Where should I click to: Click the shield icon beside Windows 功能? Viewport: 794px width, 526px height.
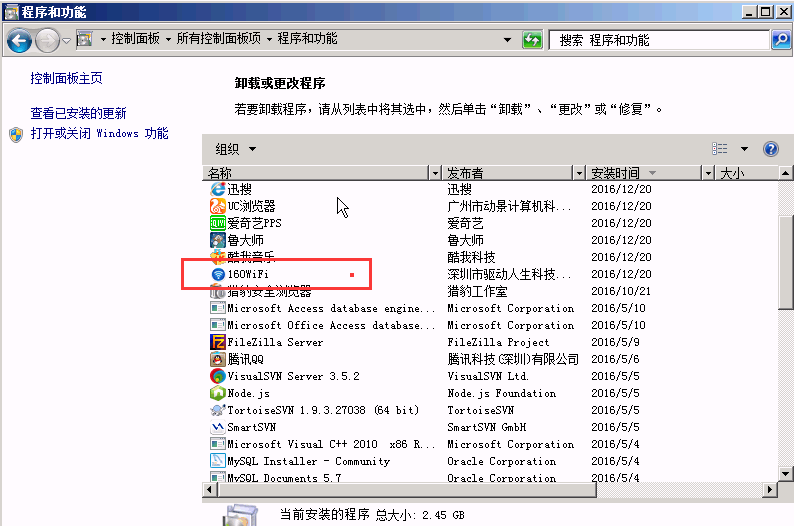coord(16,134)
